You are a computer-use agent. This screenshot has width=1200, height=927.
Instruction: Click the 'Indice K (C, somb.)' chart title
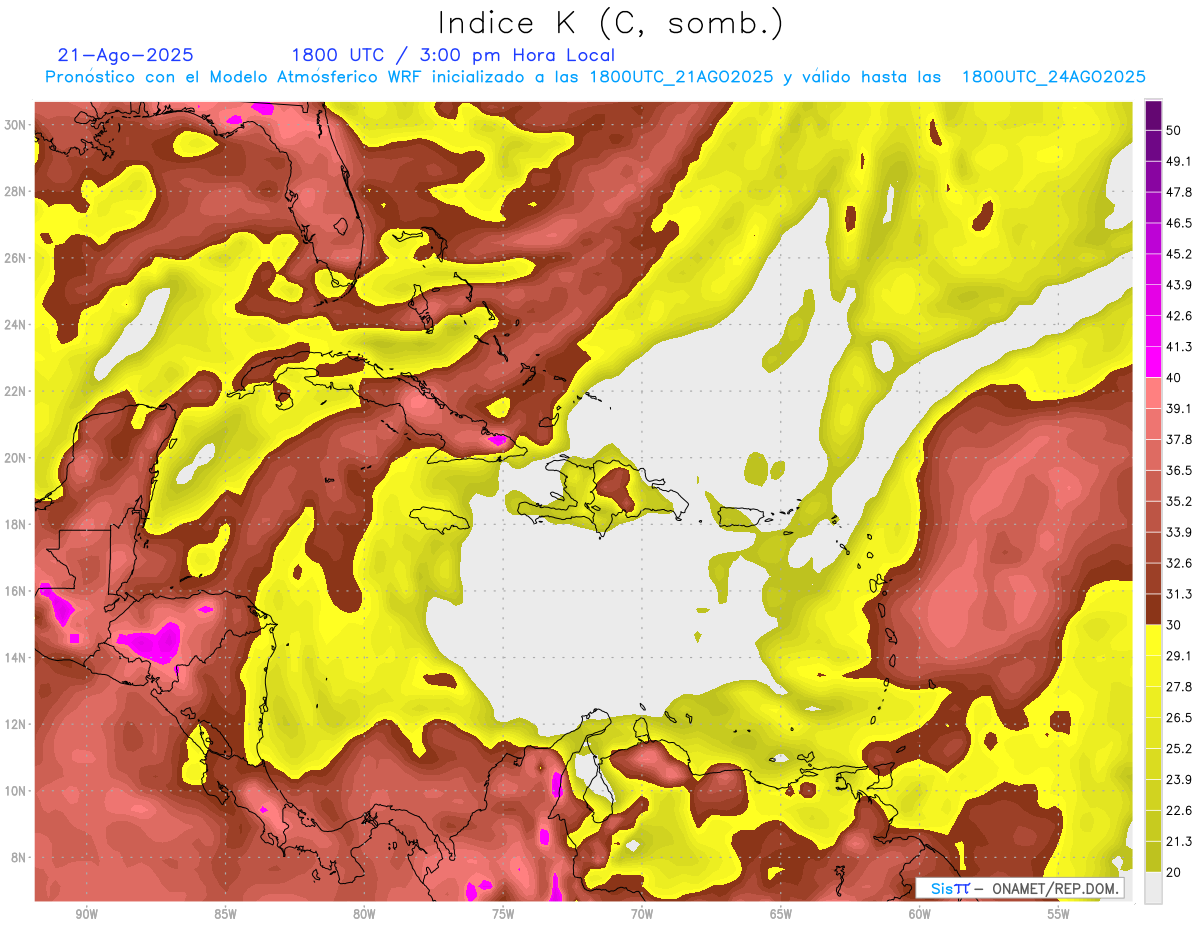(611, 23)
